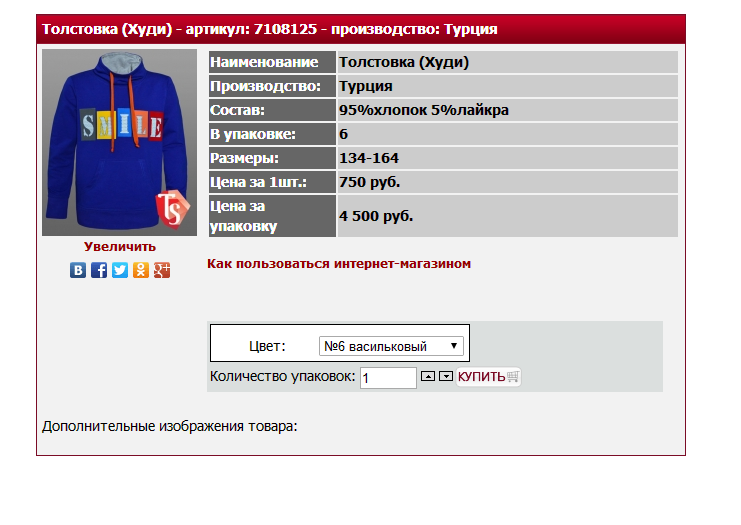
Task: Click the product title header with артикул 7108125
Action: [361, 29]
